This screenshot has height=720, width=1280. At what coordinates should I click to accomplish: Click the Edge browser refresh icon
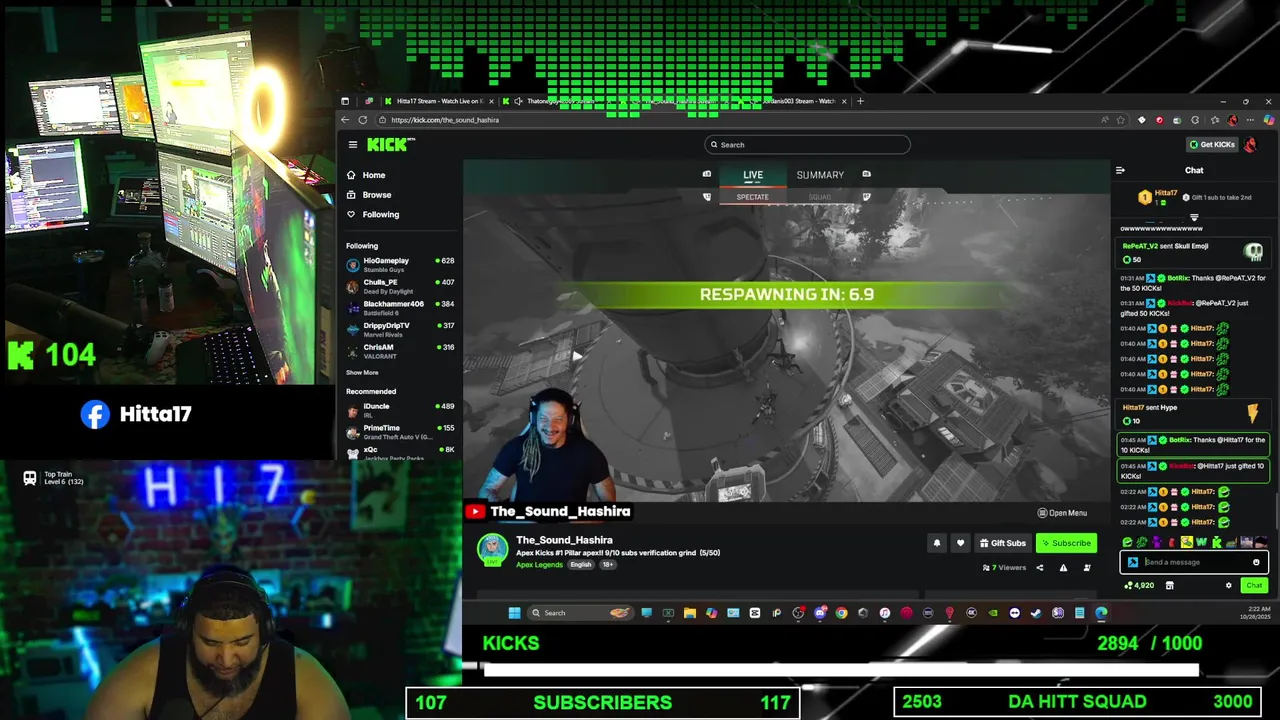[363, 120]
